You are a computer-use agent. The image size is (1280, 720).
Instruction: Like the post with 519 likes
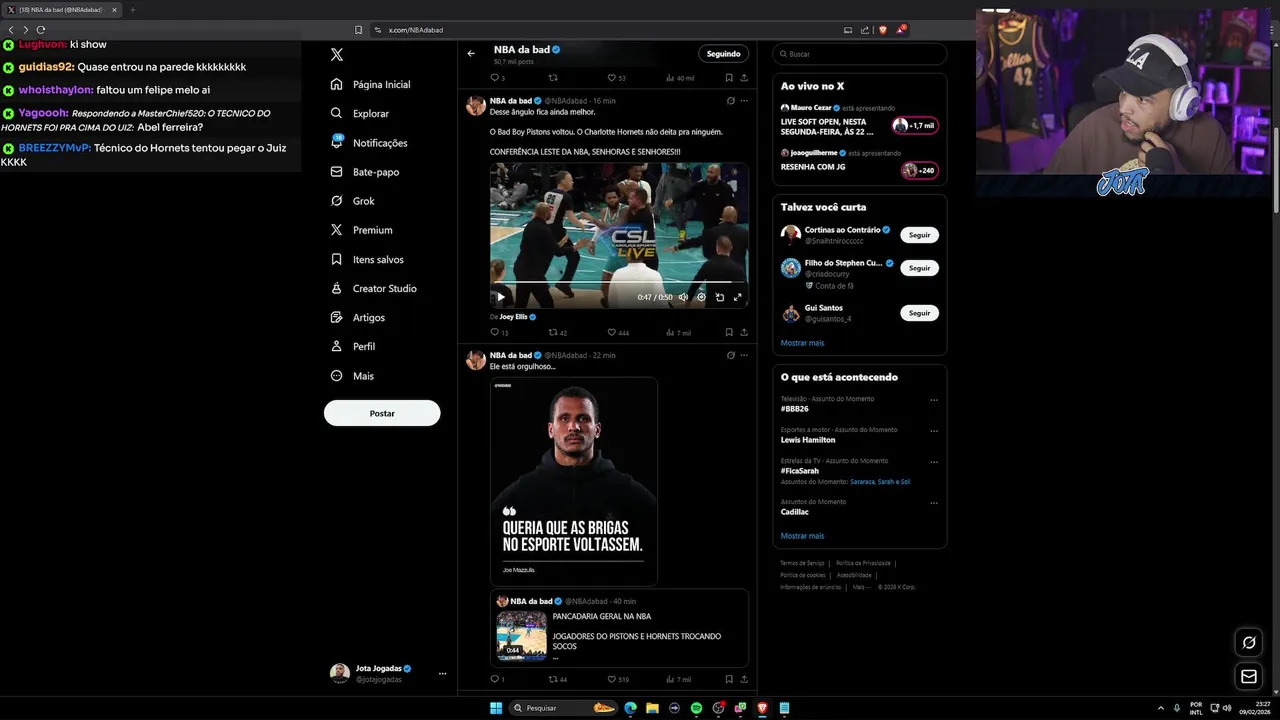click(x=618, y=679)
